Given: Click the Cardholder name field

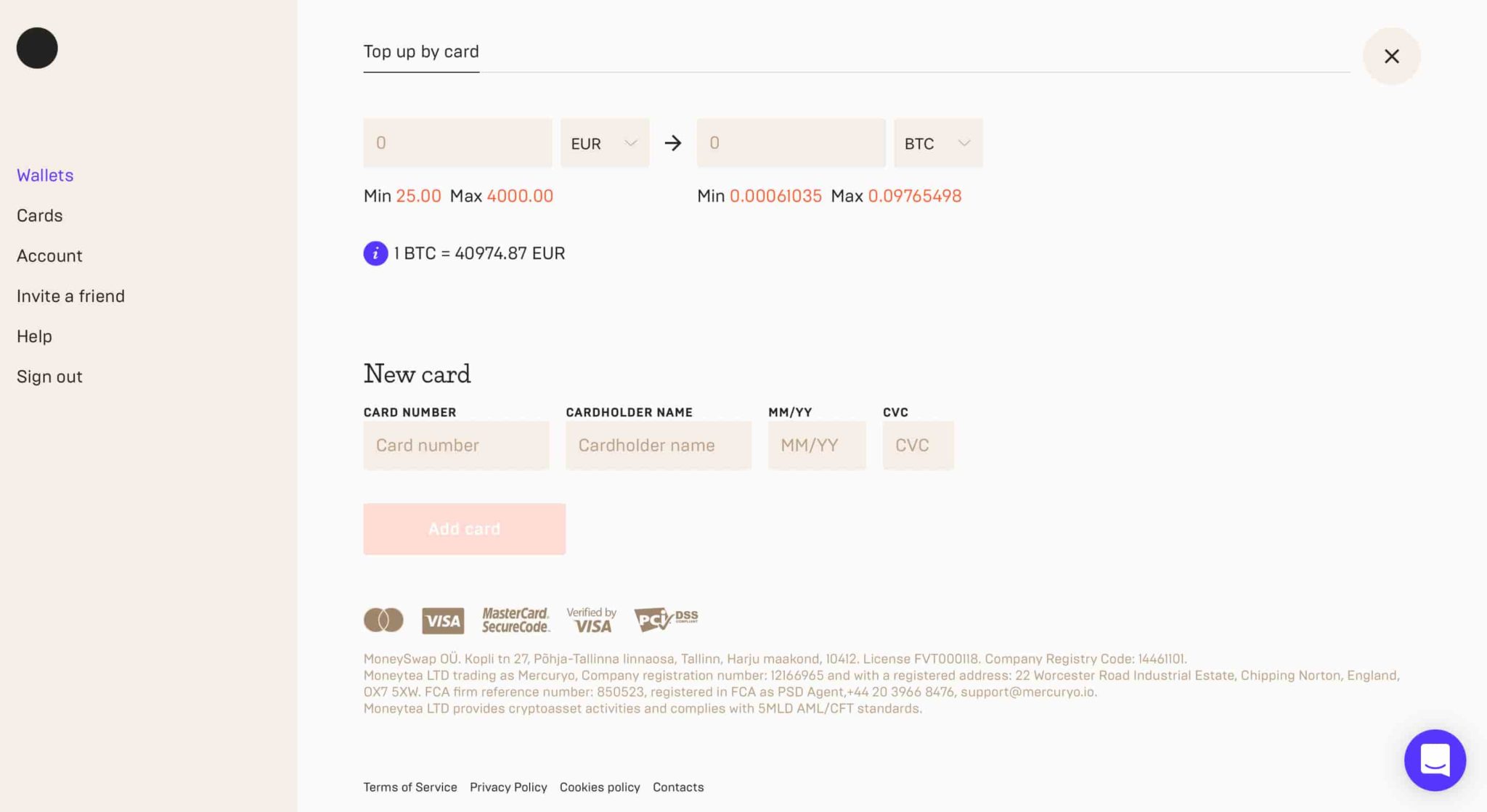Looking at the screenshot, I should (x=659, y=446).
